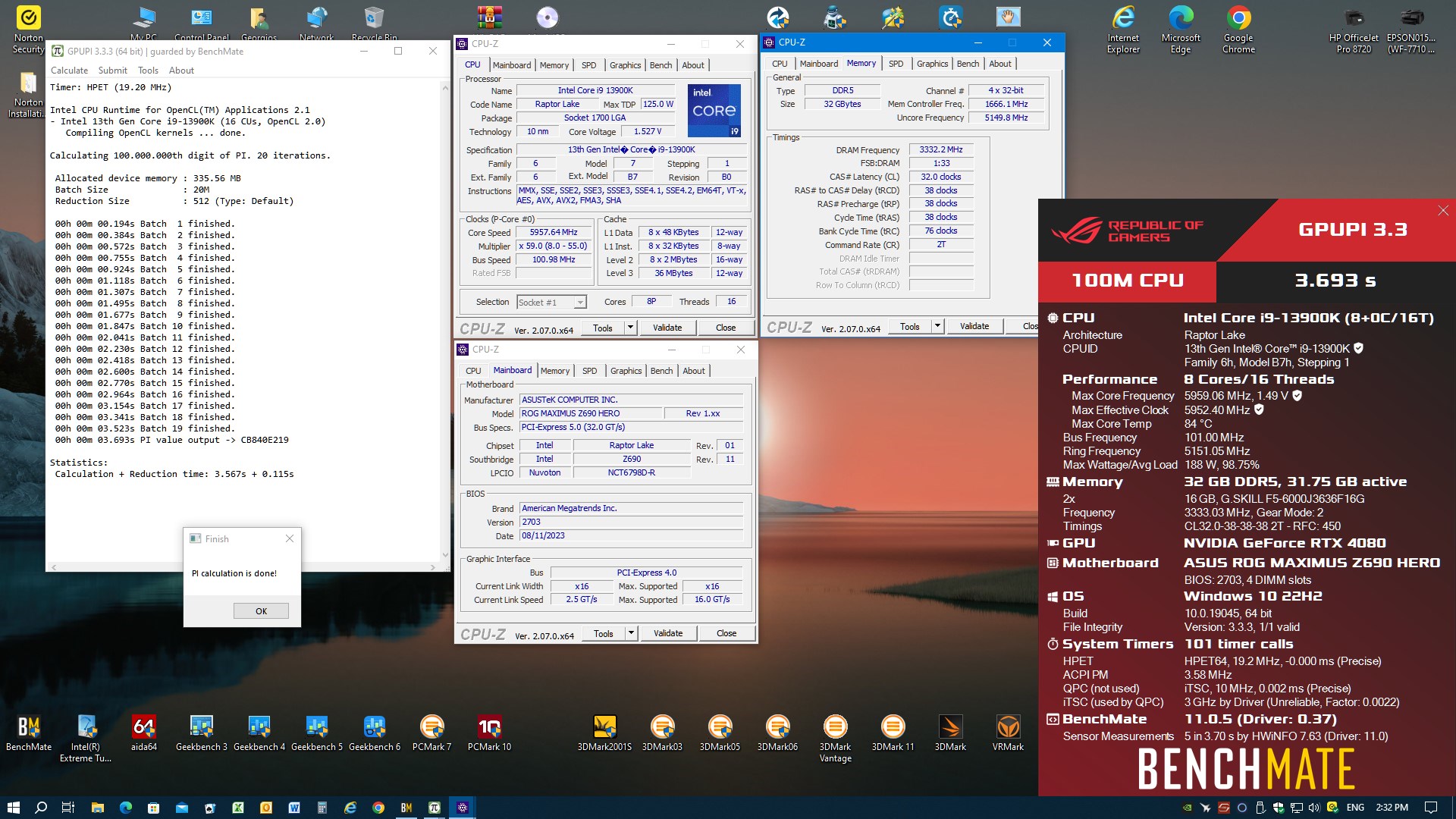Open Geekbench 5 desktop shortcut
The image size is (1456, 819).
(x=316, y=733)
